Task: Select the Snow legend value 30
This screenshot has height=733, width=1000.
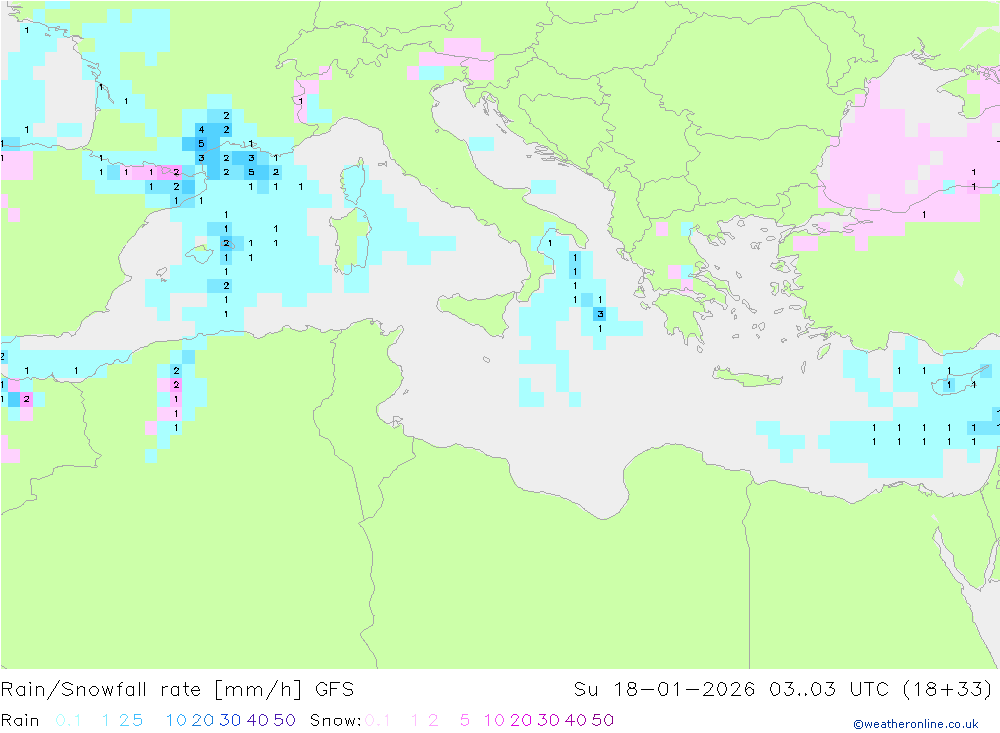Action: pyautogui.click(x=548, y=720)
